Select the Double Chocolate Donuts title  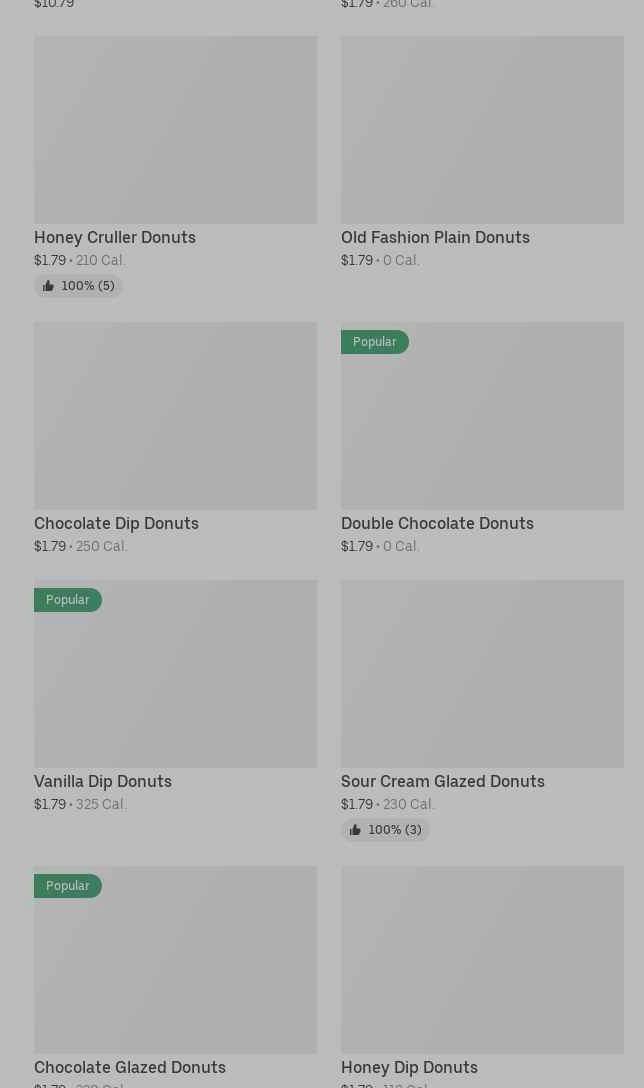437,524
